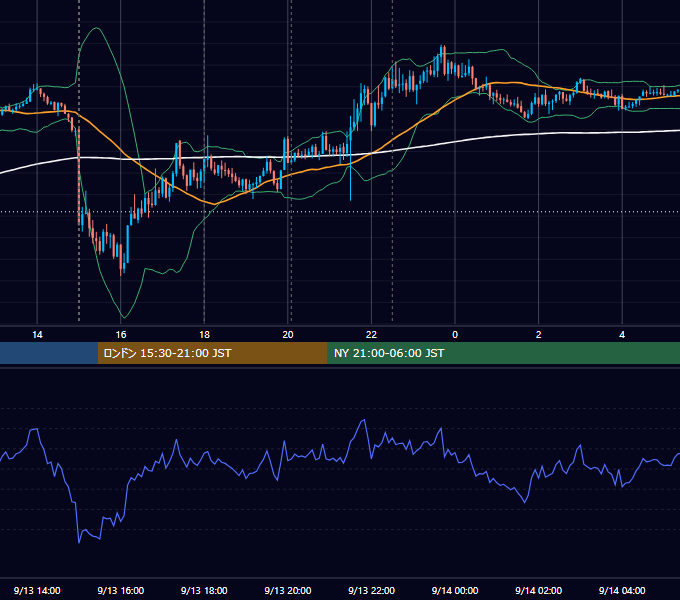Click the 9/13 22:00 indicator time label
The height and width of the screenshot is (600, 680).
coord(371,590)
